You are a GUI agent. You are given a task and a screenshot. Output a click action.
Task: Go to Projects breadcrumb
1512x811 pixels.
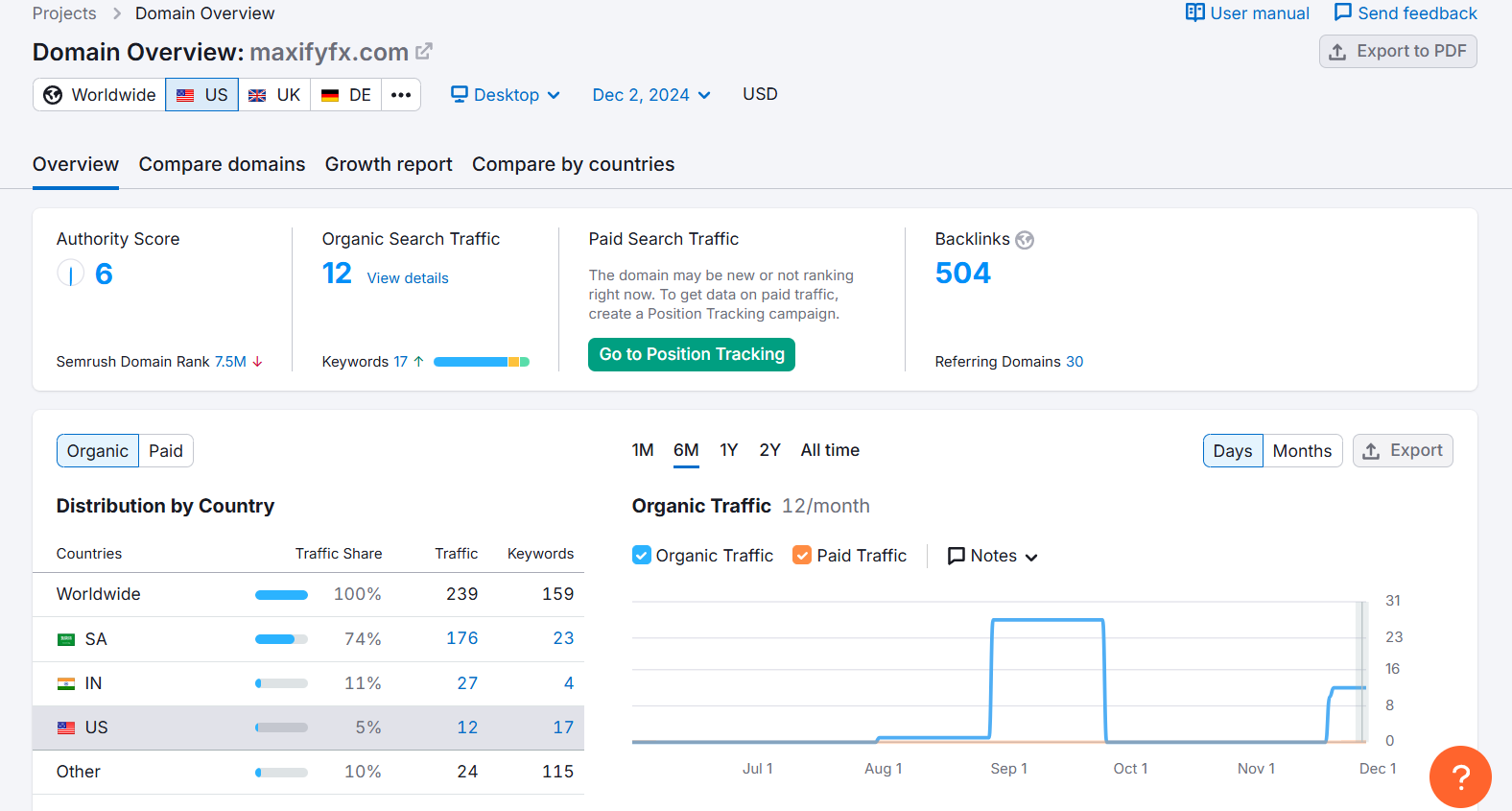tap(64, 13)
